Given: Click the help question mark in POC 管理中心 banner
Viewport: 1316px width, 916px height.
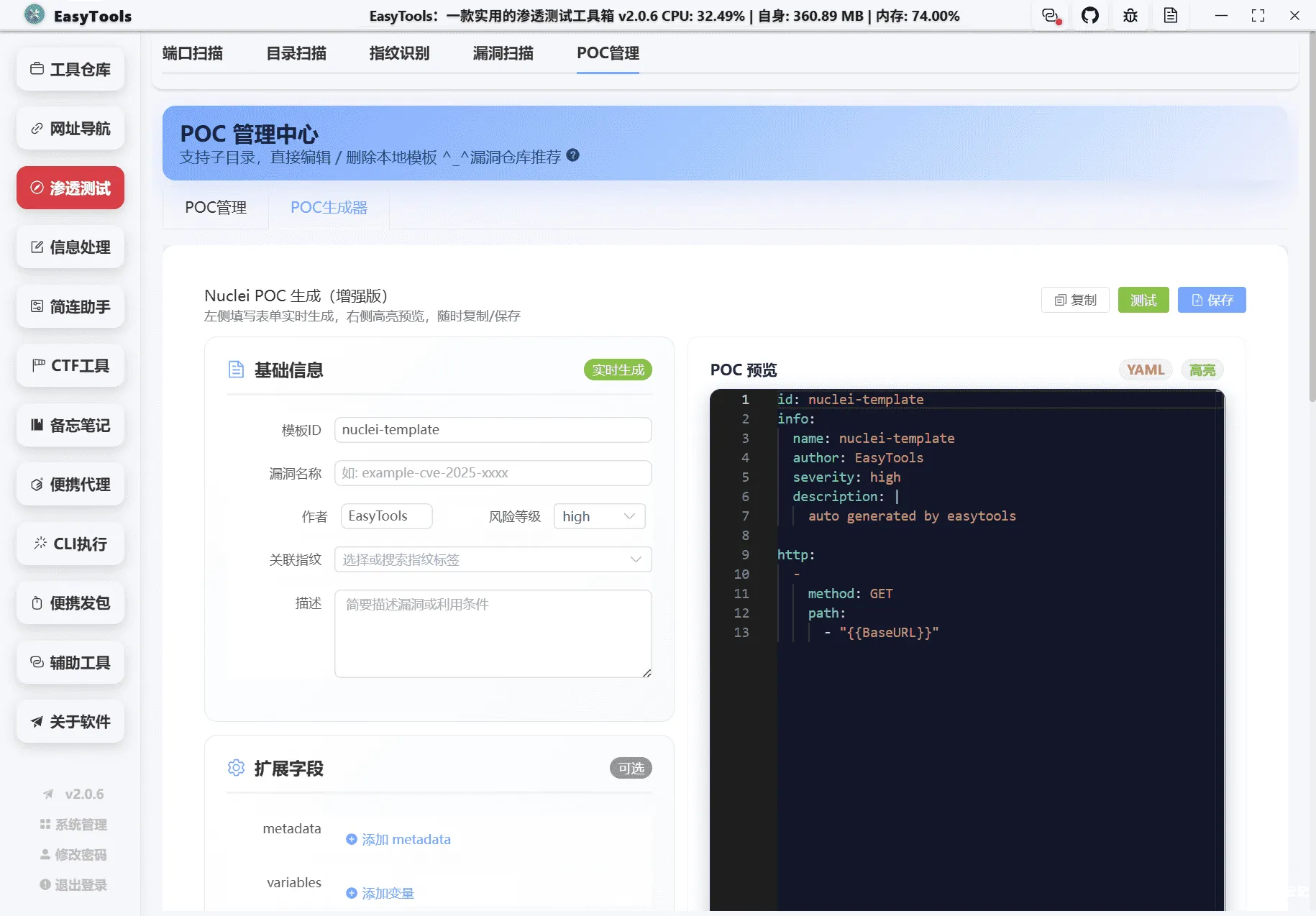Looking at the screenshot, I should [x=572, y=155].
